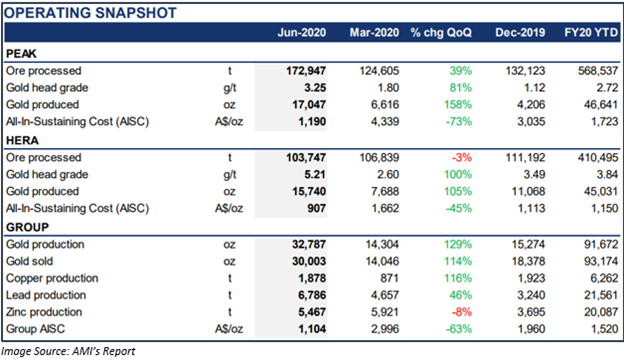Screen dimensions: 624x361
Task: Click the Group AISC row label
Action: click(35, 329)
